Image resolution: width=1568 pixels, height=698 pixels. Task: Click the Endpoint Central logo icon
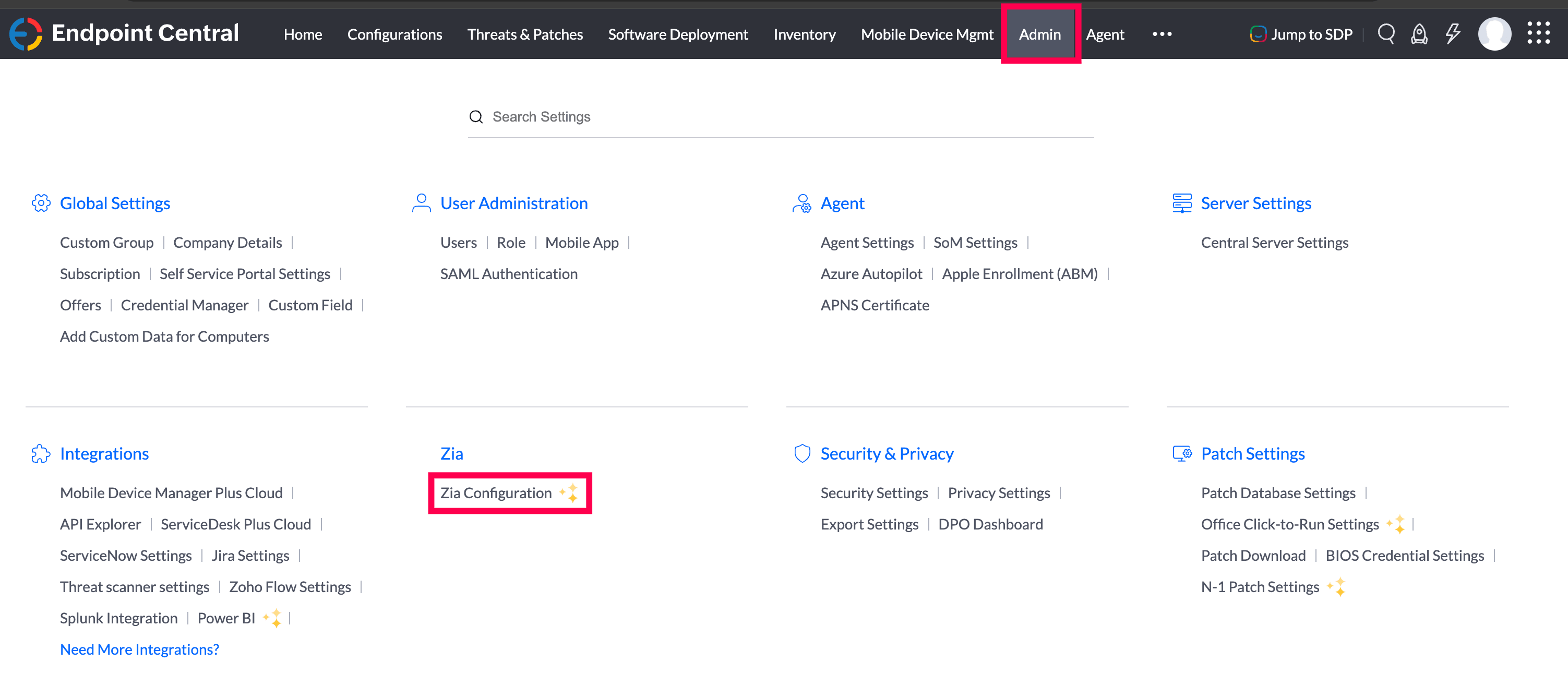pyautogui.click(x=26, y=33)
